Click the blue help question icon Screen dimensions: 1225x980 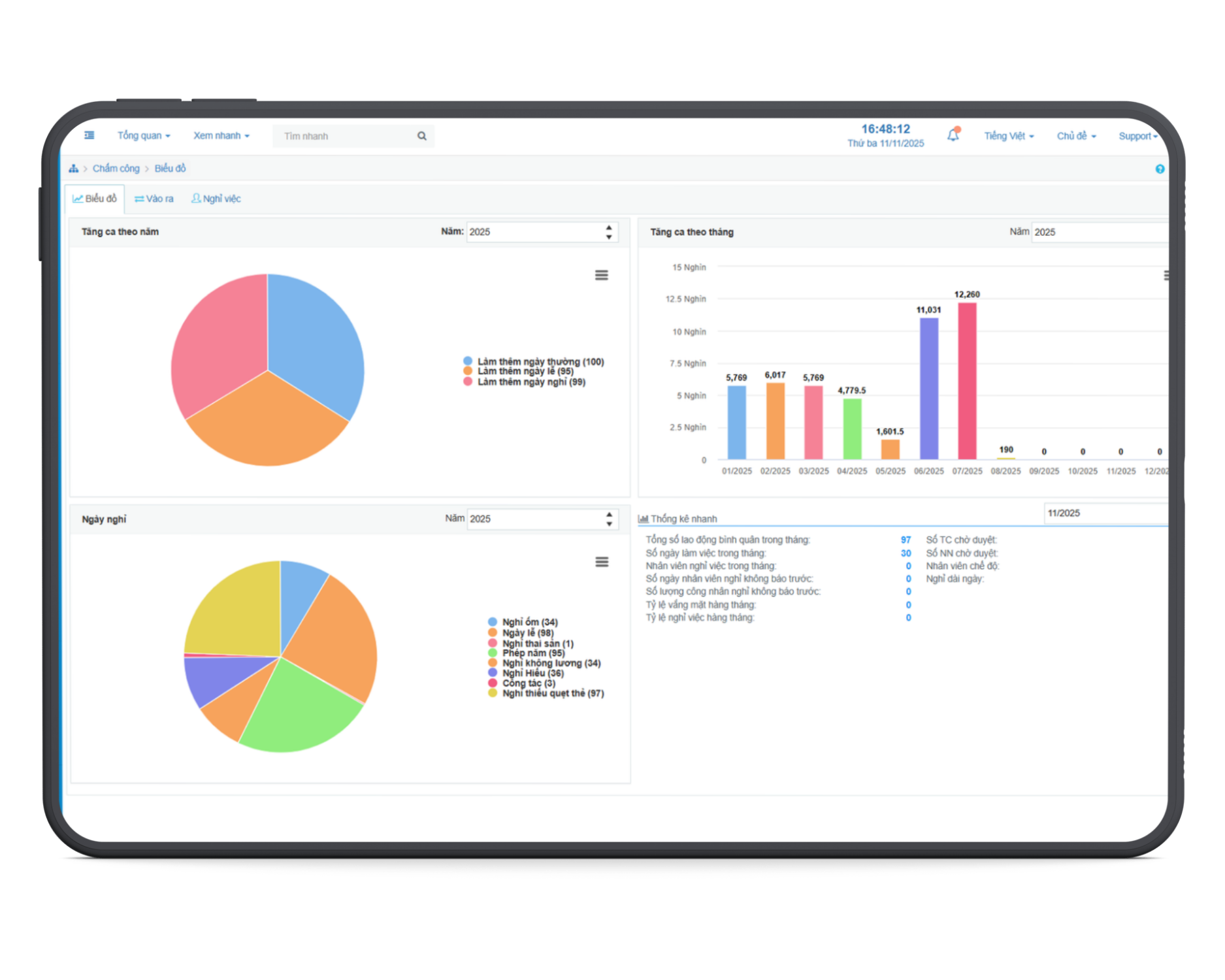(1160, 169)
